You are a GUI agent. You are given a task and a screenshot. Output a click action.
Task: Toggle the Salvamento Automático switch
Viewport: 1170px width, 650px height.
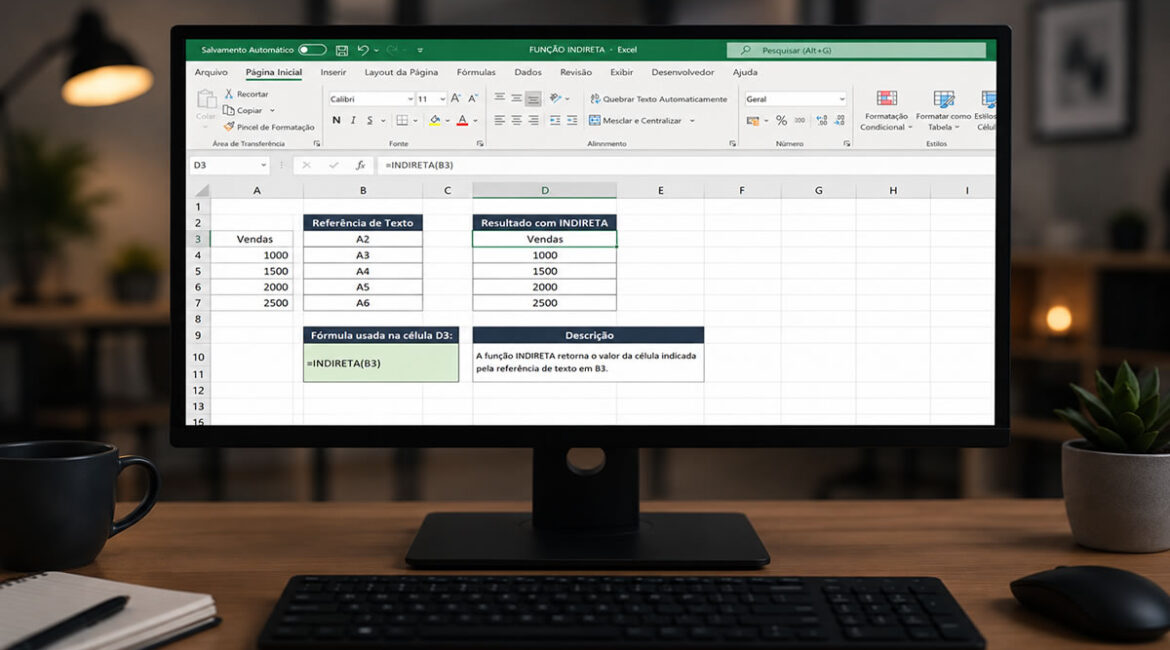312,50
